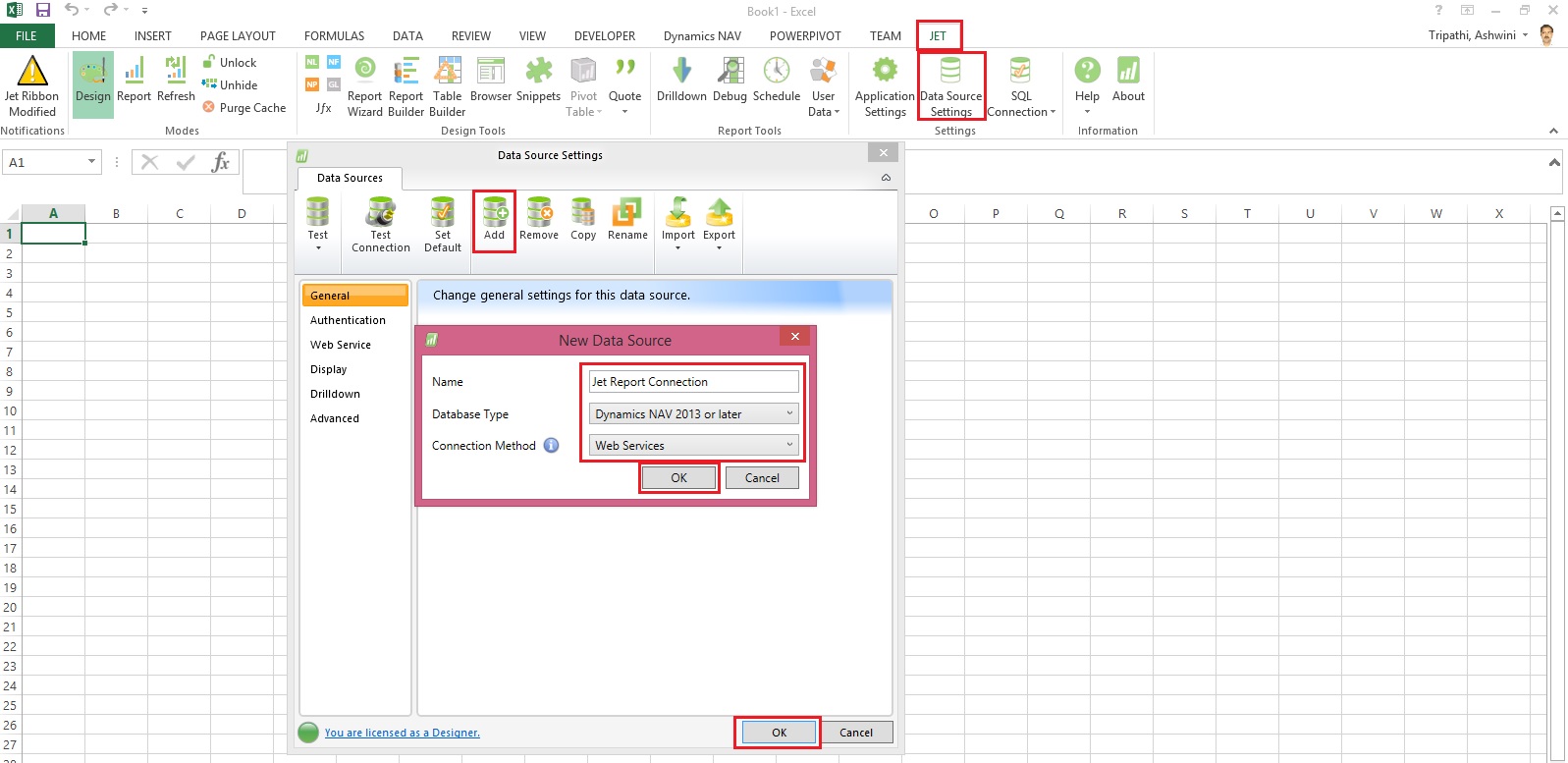
Task: Switch to the JET ribbon tab
Action: pos(938,36)
